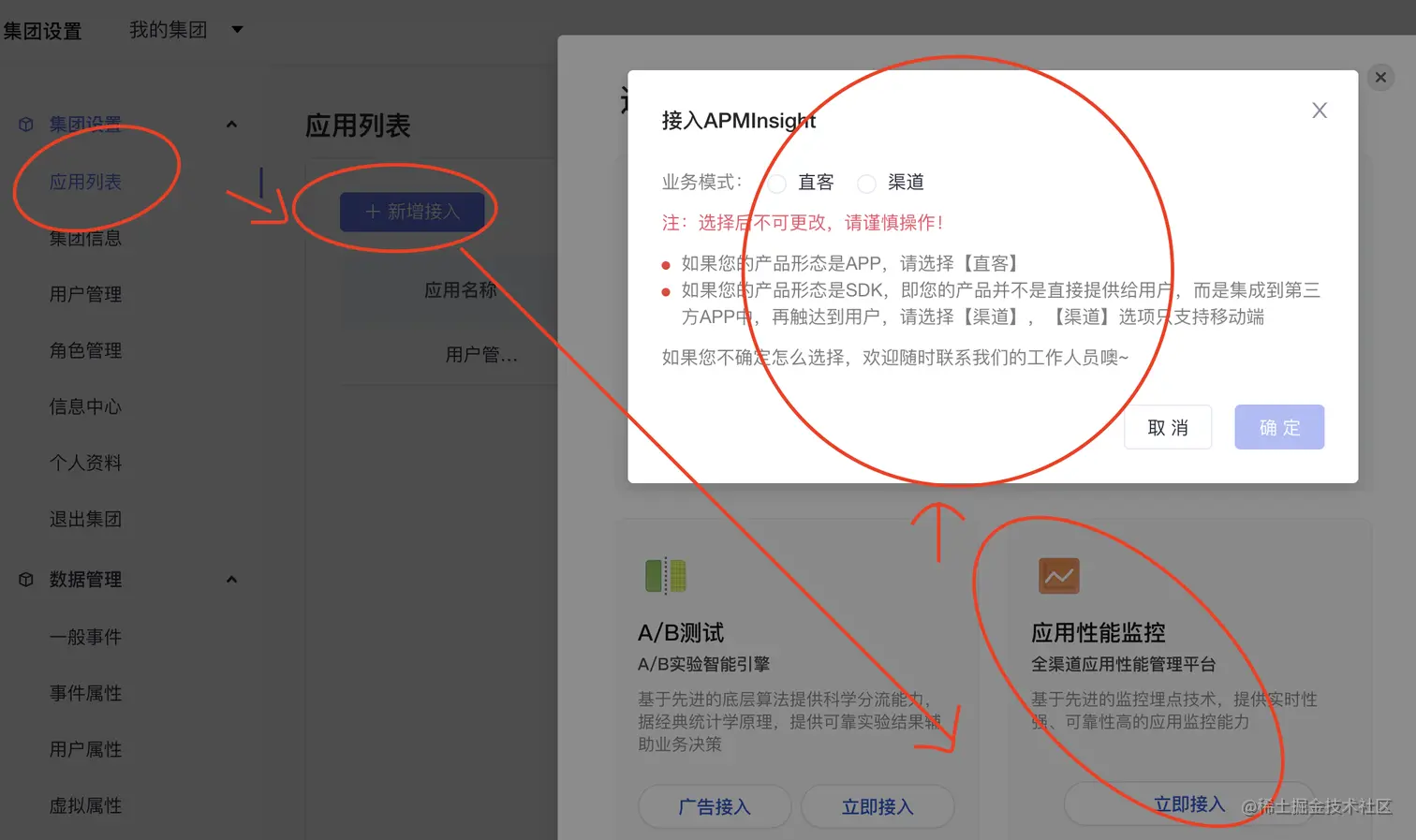Open 虚拟属性 under 数据管理
The image size is (1416, 840).
click(x=85, y=805)
